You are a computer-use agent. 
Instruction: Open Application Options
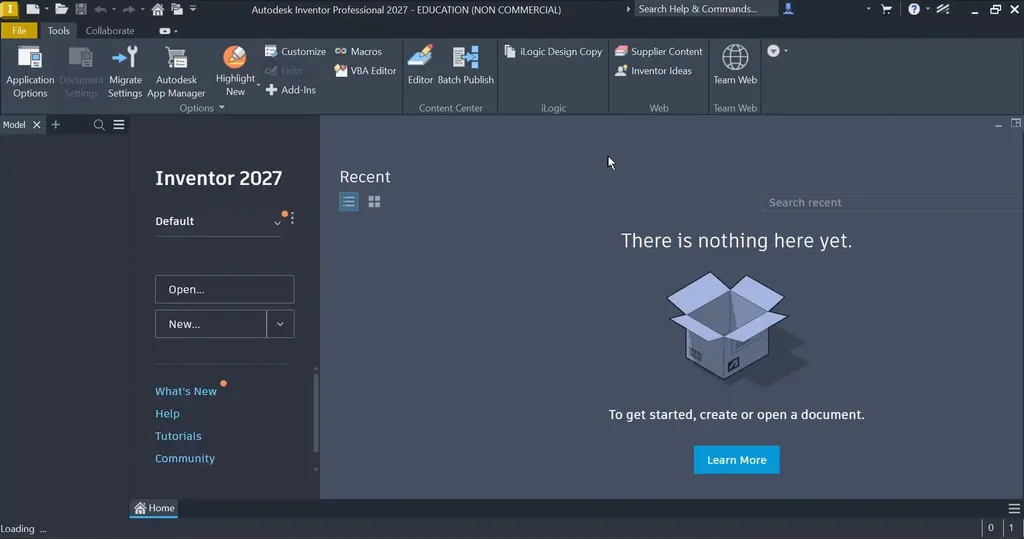tap(30, 72)
